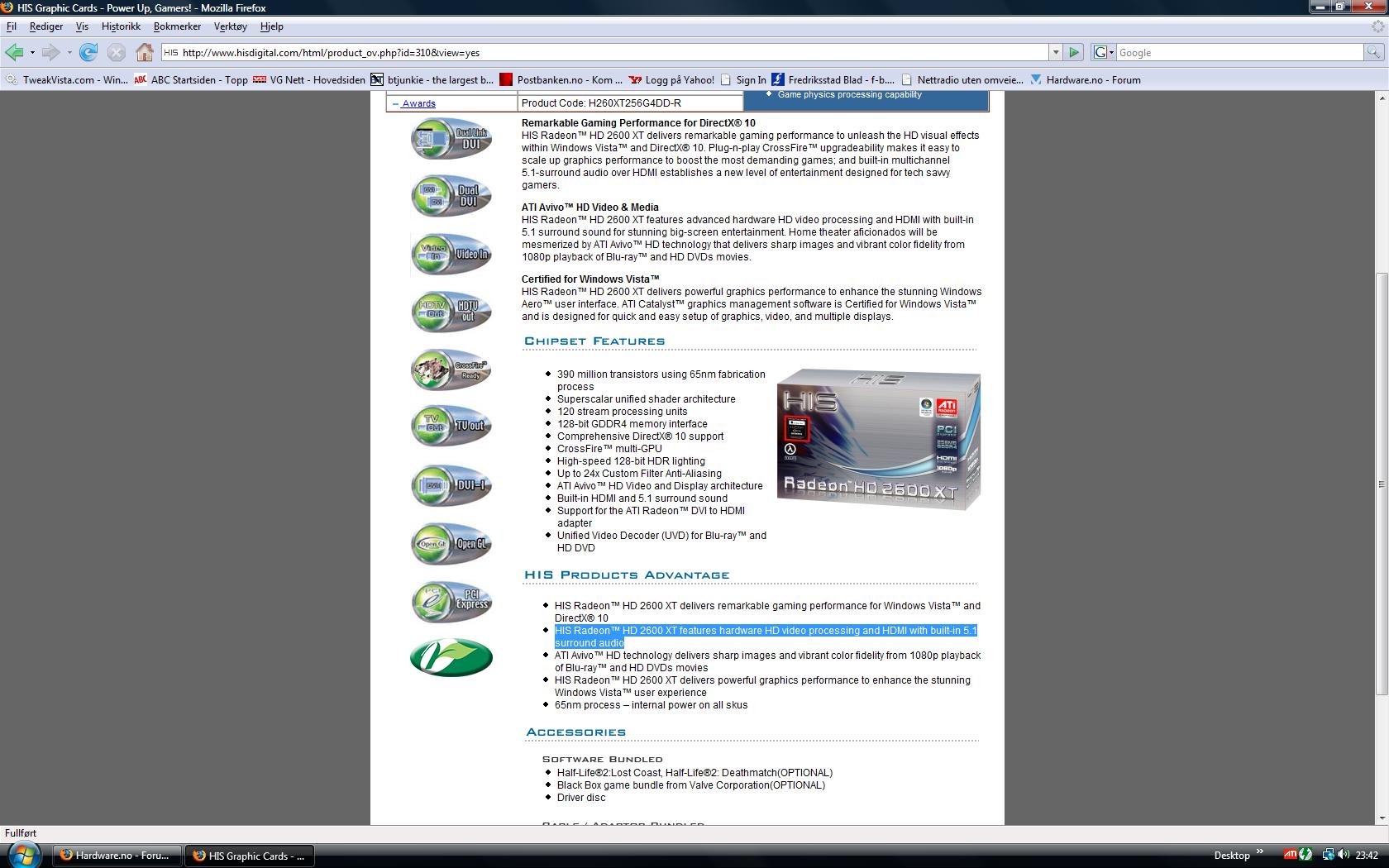Open the Rediger menu
Image resolution: width=1389 pixels, height=868 pixels.
tap(46, 26)
